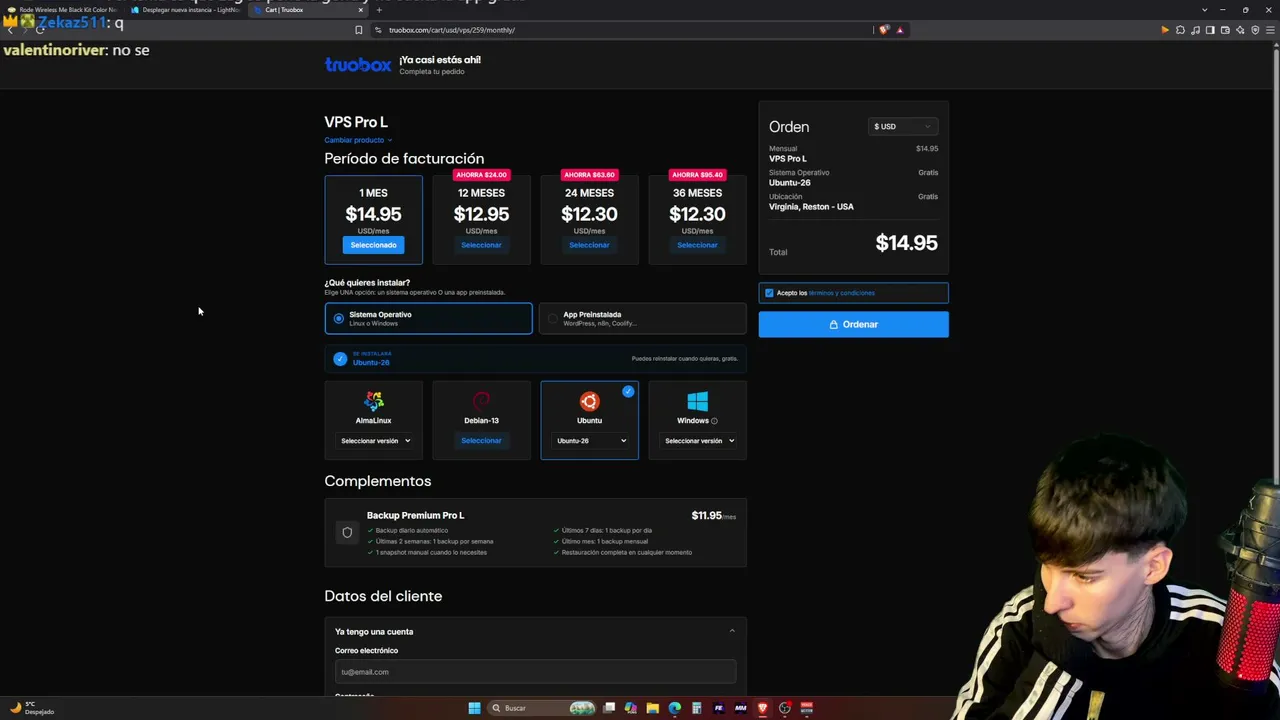Click Seleccionar on the Debian-13 card

pos(481,441)
